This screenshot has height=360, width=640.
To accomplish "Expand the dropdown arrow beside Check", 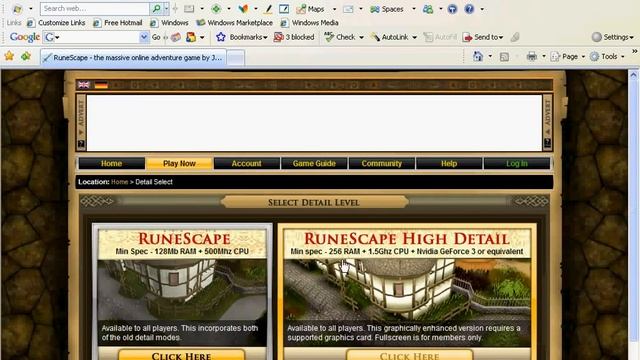I will (x=361, y=38).
